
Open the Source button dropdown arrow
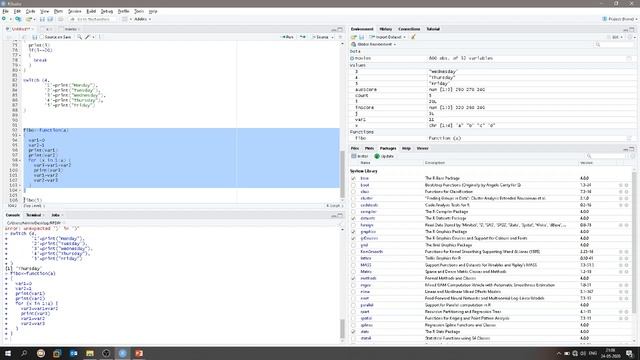(x=333, y=37)
